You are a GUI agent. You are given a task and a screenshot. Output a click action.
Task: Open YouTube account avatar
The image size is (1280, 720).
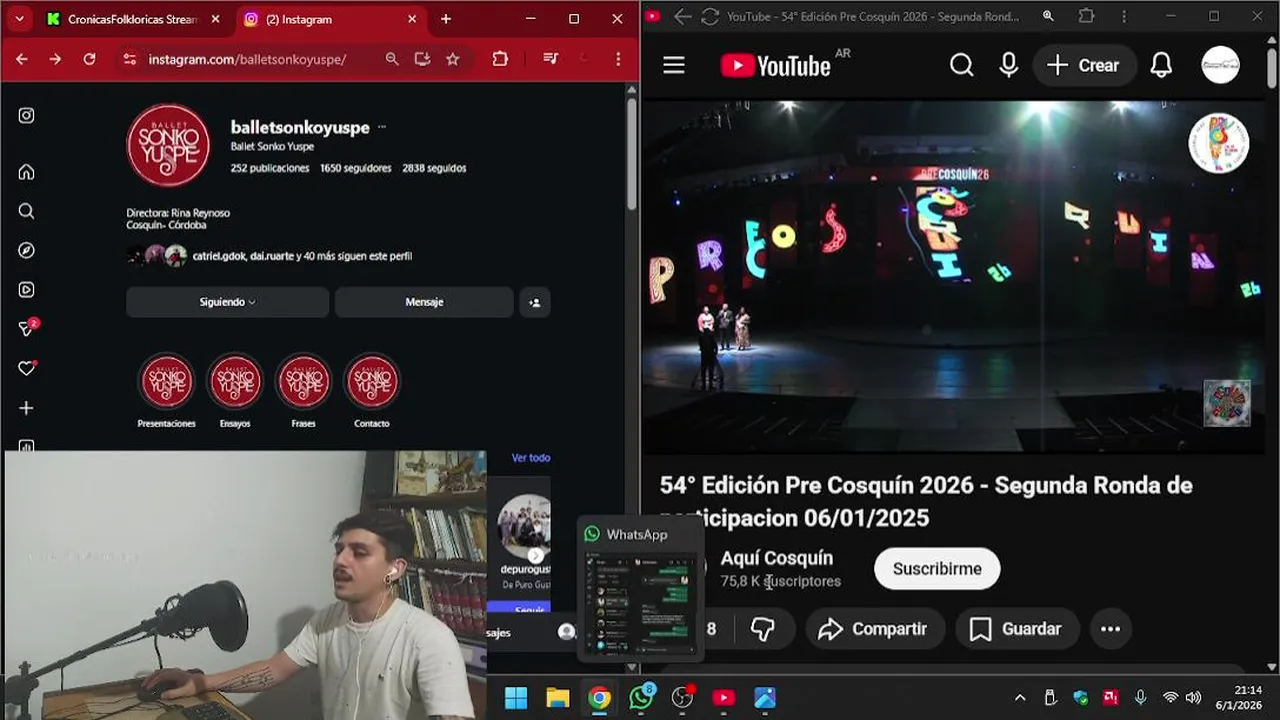[x=1220, y=65]
